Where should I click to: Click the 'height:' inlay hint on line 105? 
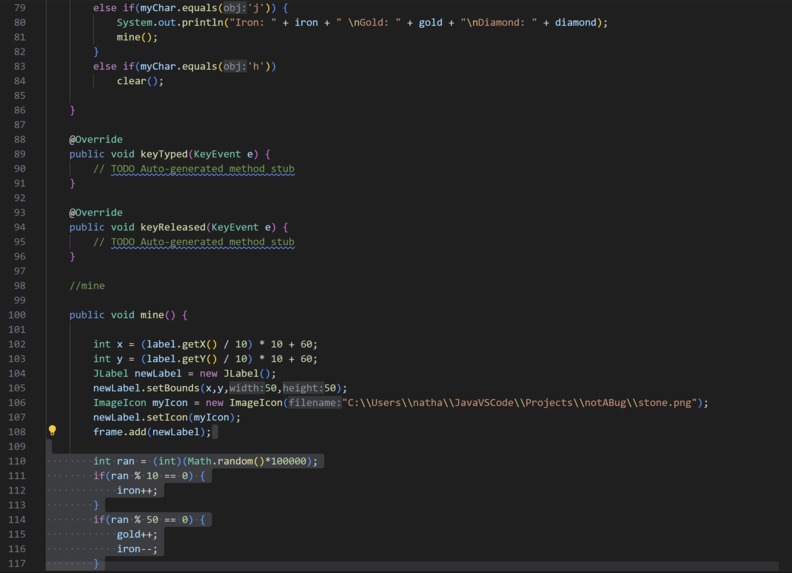coord(303,388)
